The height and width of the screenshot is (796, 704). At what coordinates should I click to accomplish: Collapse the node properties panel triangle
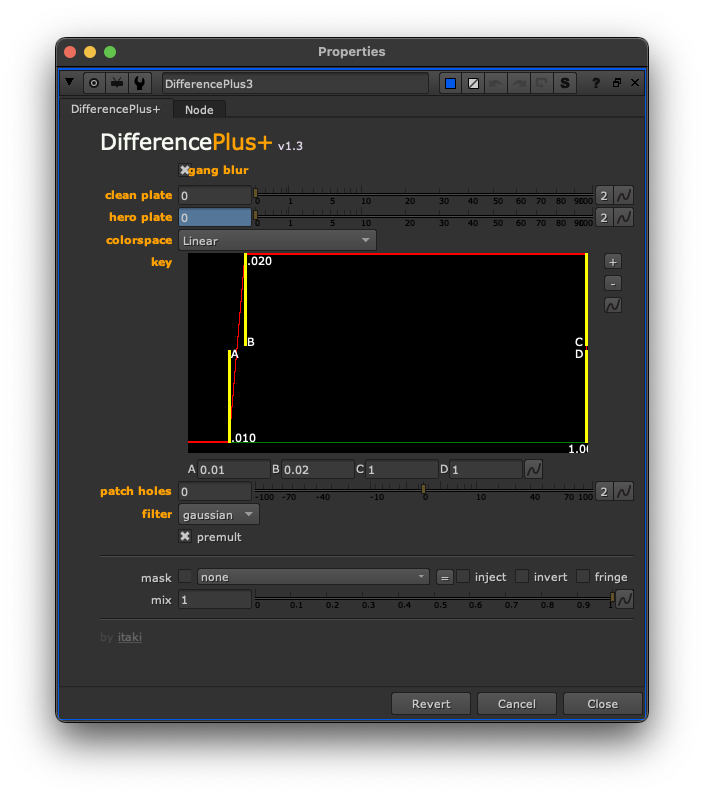[x=69, y=83]
